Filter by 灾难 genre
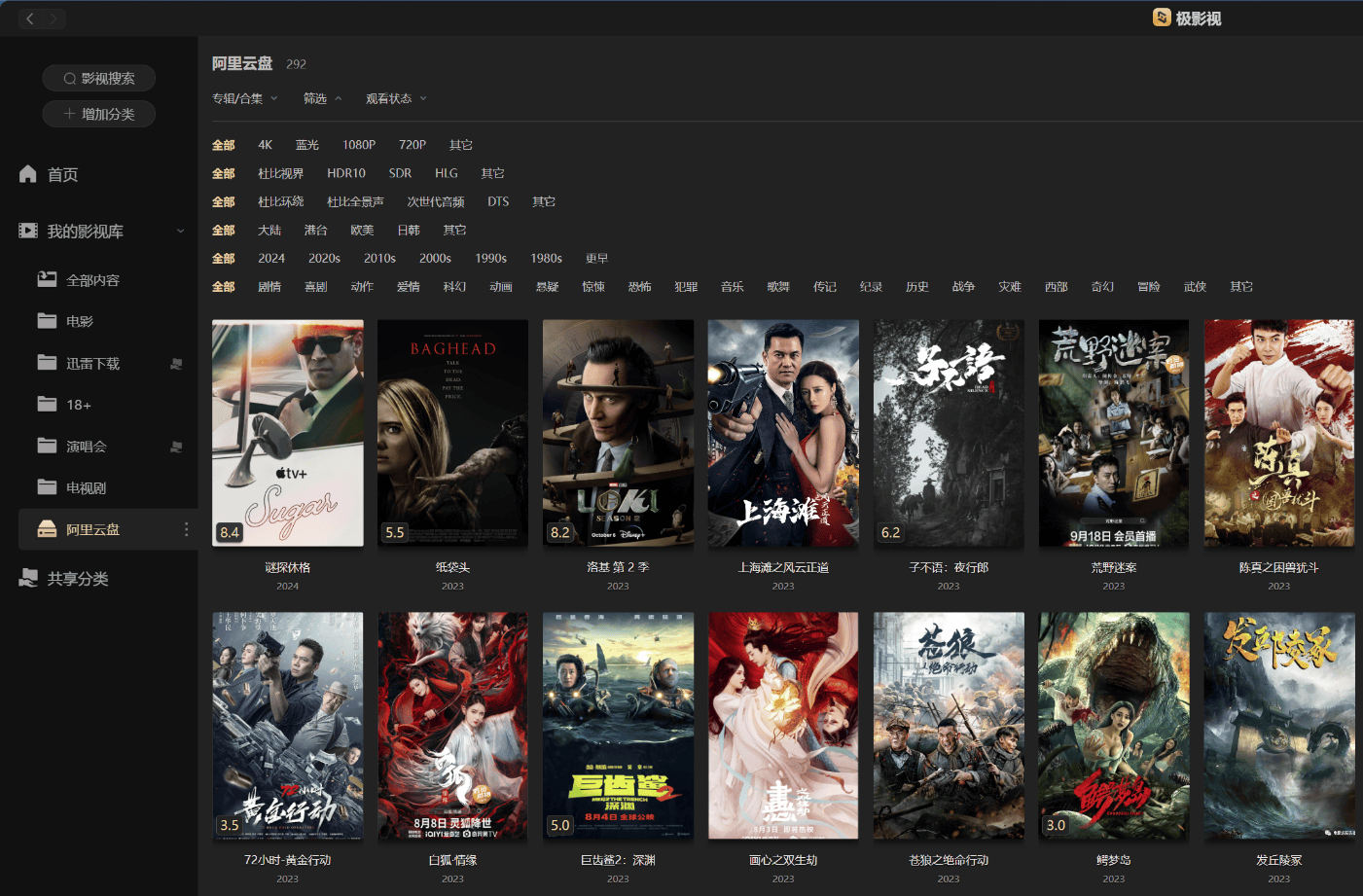The image size is (1363, 896). coord(1010,286)
